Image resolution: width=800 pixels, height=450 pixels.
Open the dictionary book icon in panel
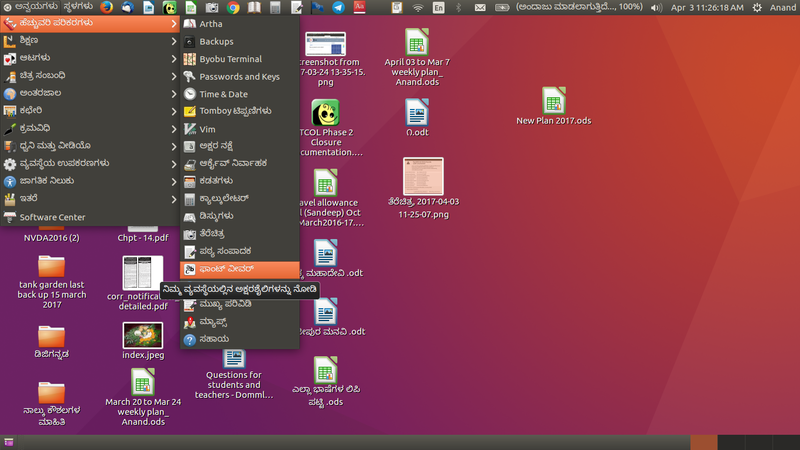tap(254, 7)
